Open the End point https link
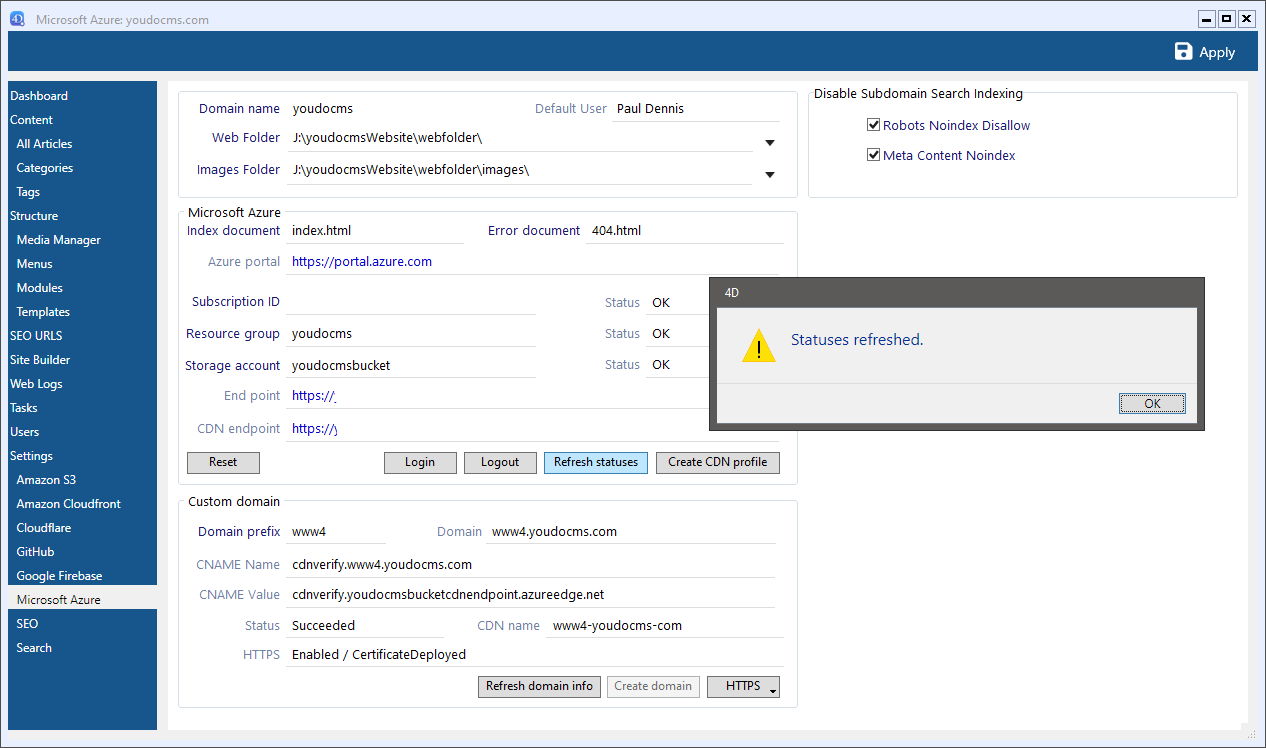Viewport: 1266px width, 748px height. pos(314,396)
